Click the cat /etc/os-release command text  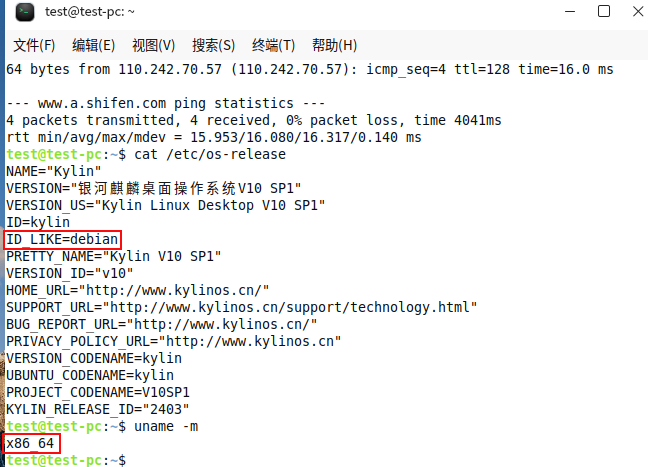[x=210, y=154]
